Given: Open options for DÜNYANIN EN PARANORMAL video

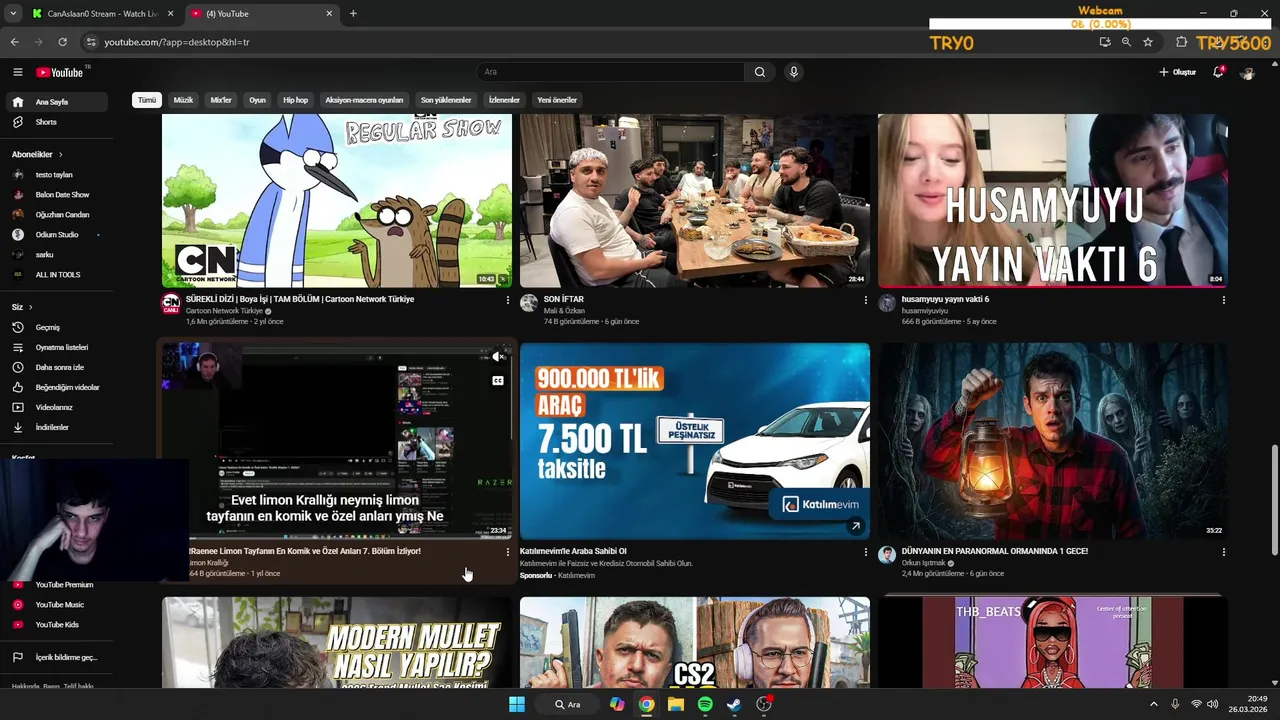Looking at the screenshot, I should coord(1223,552).
